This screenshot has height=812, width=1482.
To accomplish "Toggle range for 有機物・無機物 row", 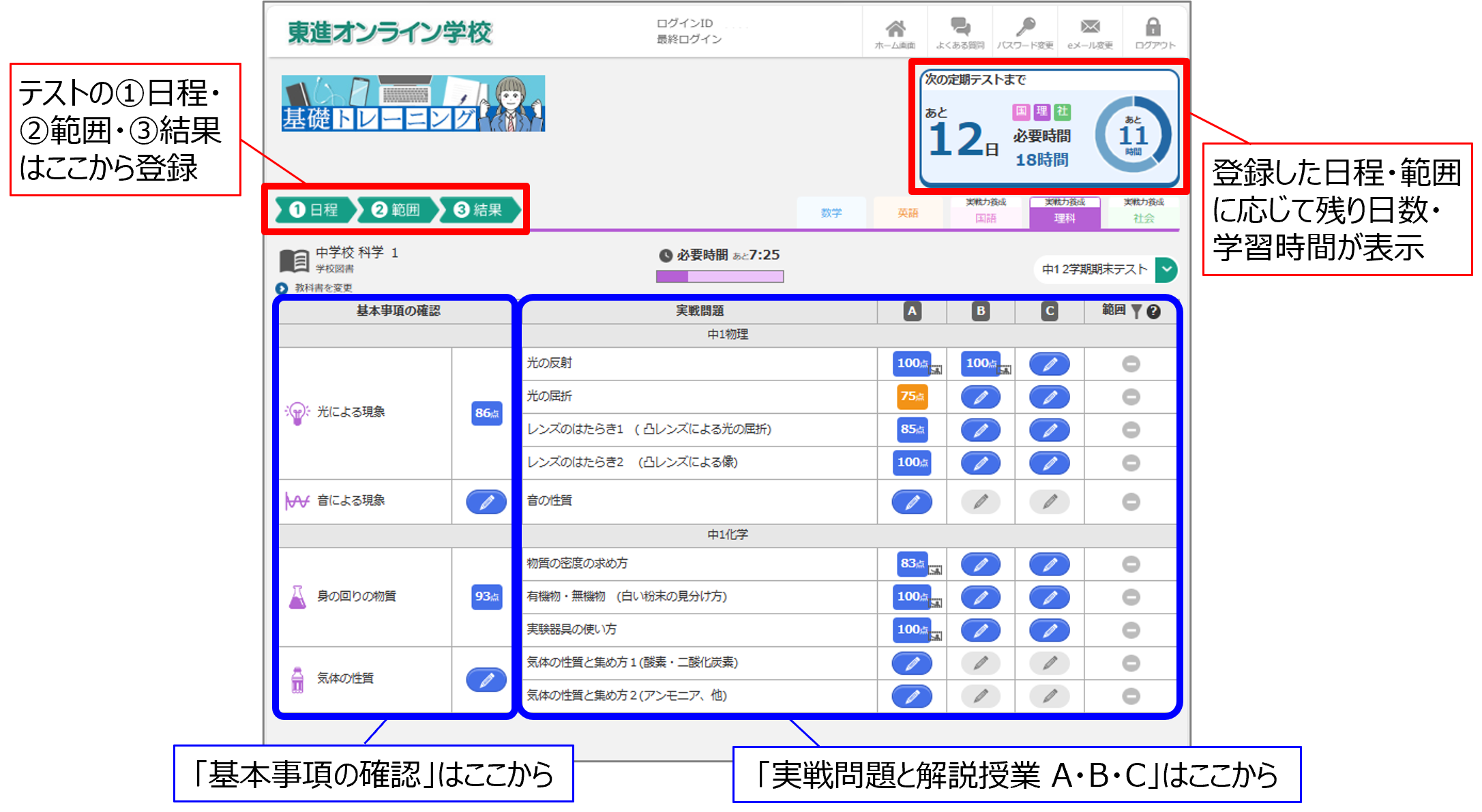I will pyautogui.click(x=1131, y=597).
